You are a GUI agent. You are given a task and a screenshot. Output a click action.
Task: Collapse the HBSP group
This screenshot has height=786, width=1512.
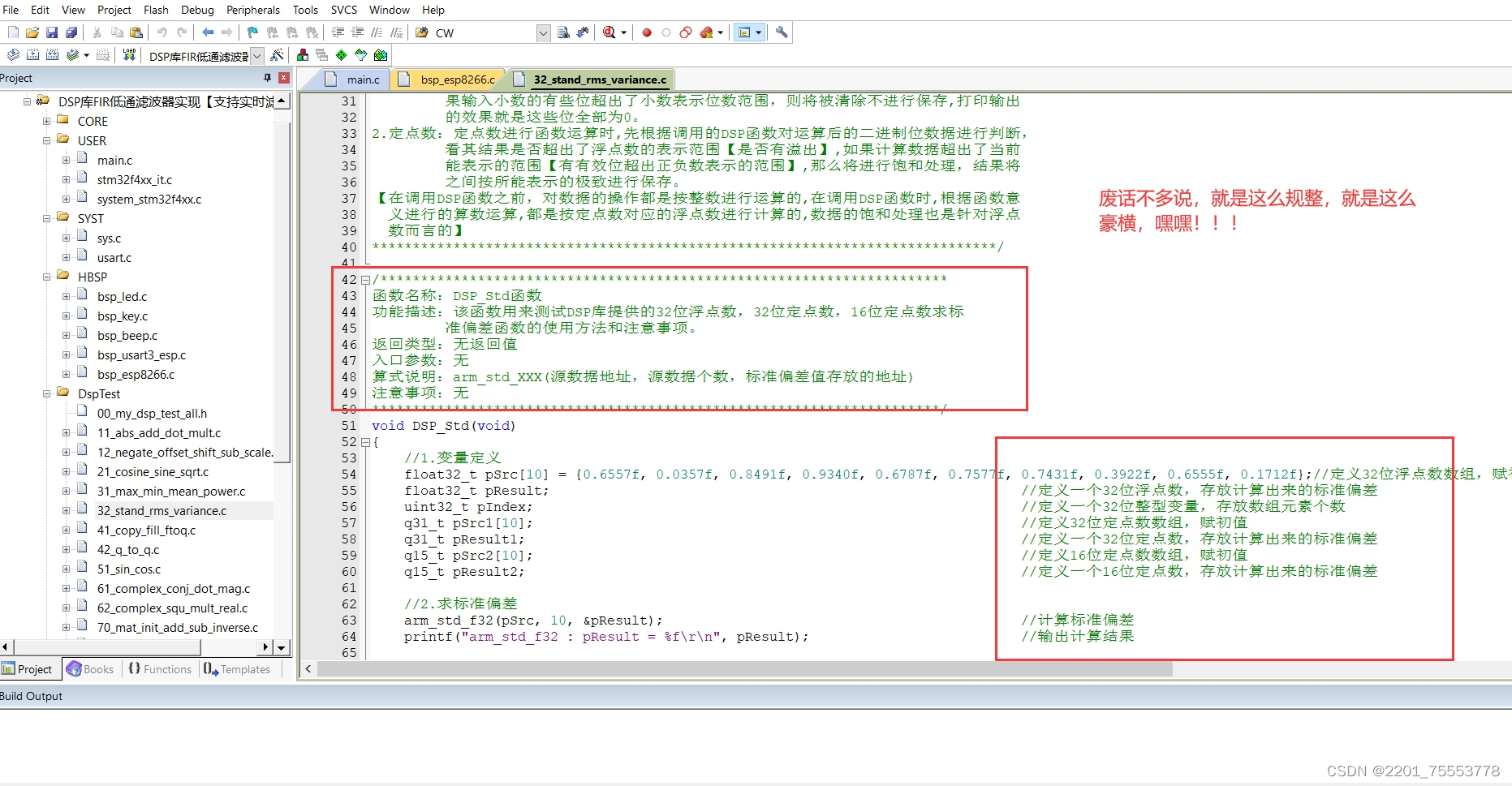[47, 277]
